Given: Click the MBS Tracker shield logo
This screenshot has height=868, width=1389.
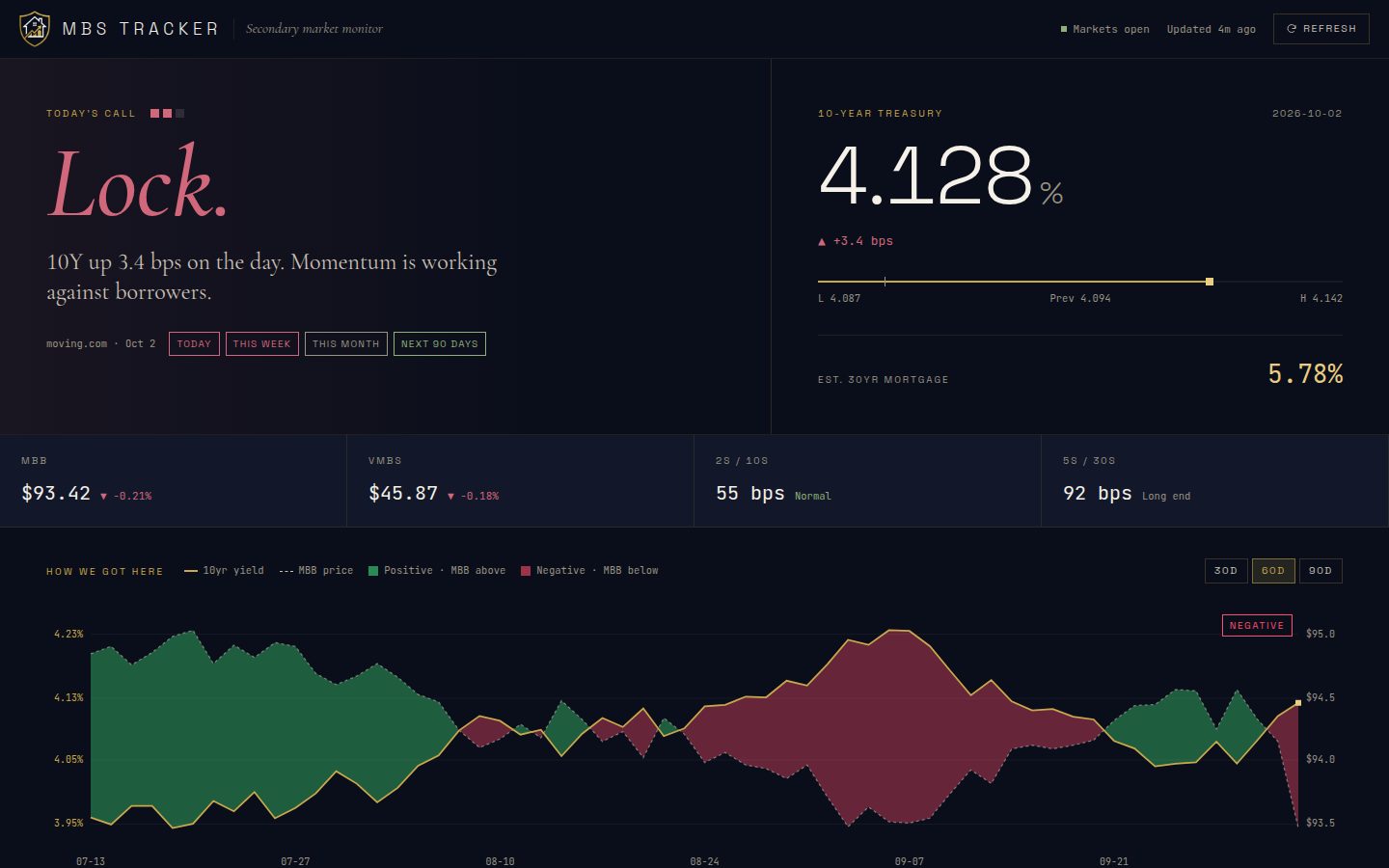Looking at the screenshot, I should [35, 28].
